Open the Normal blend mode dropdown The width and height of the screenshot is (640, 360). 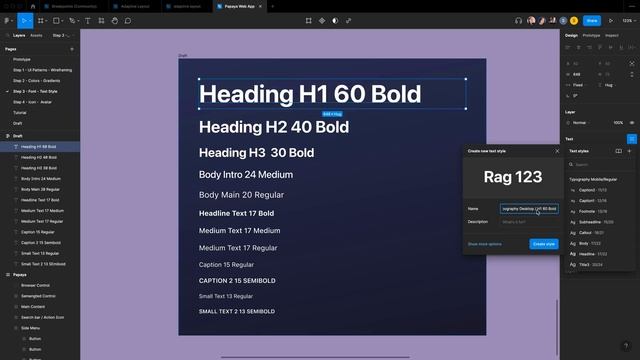[579, 123]
